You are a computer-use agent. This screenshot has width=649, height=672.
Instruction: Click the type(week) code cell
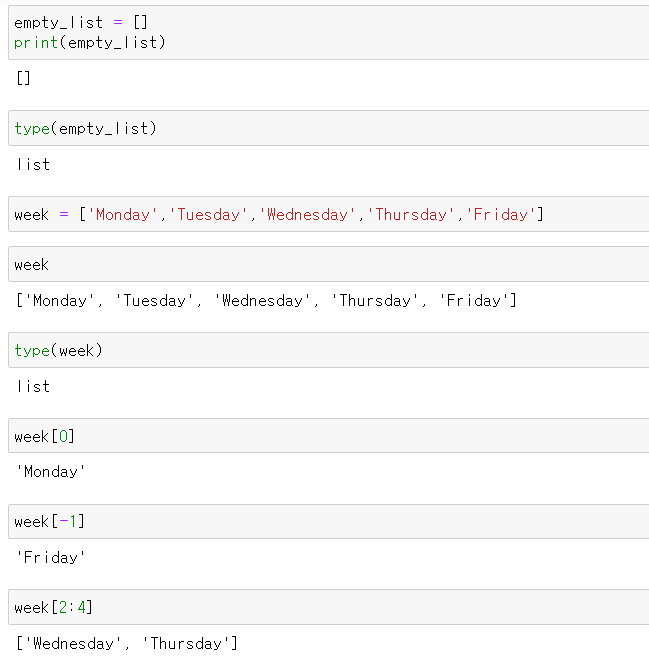[328, 350]
